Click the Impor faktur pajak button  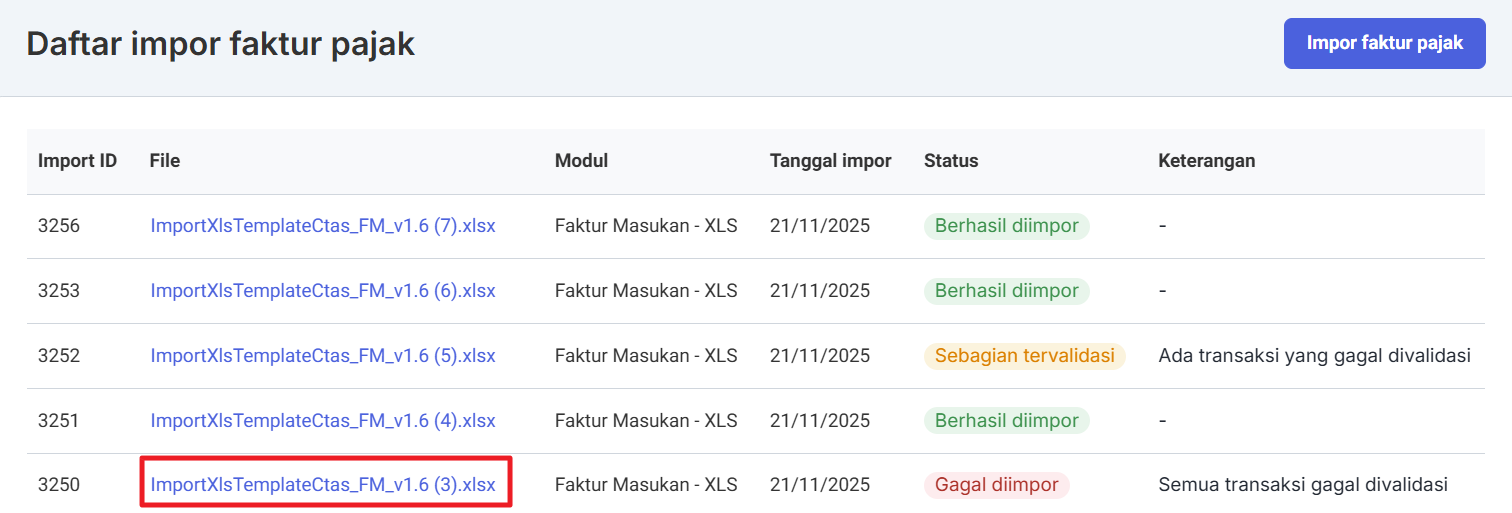click(x=1384, y=43)
